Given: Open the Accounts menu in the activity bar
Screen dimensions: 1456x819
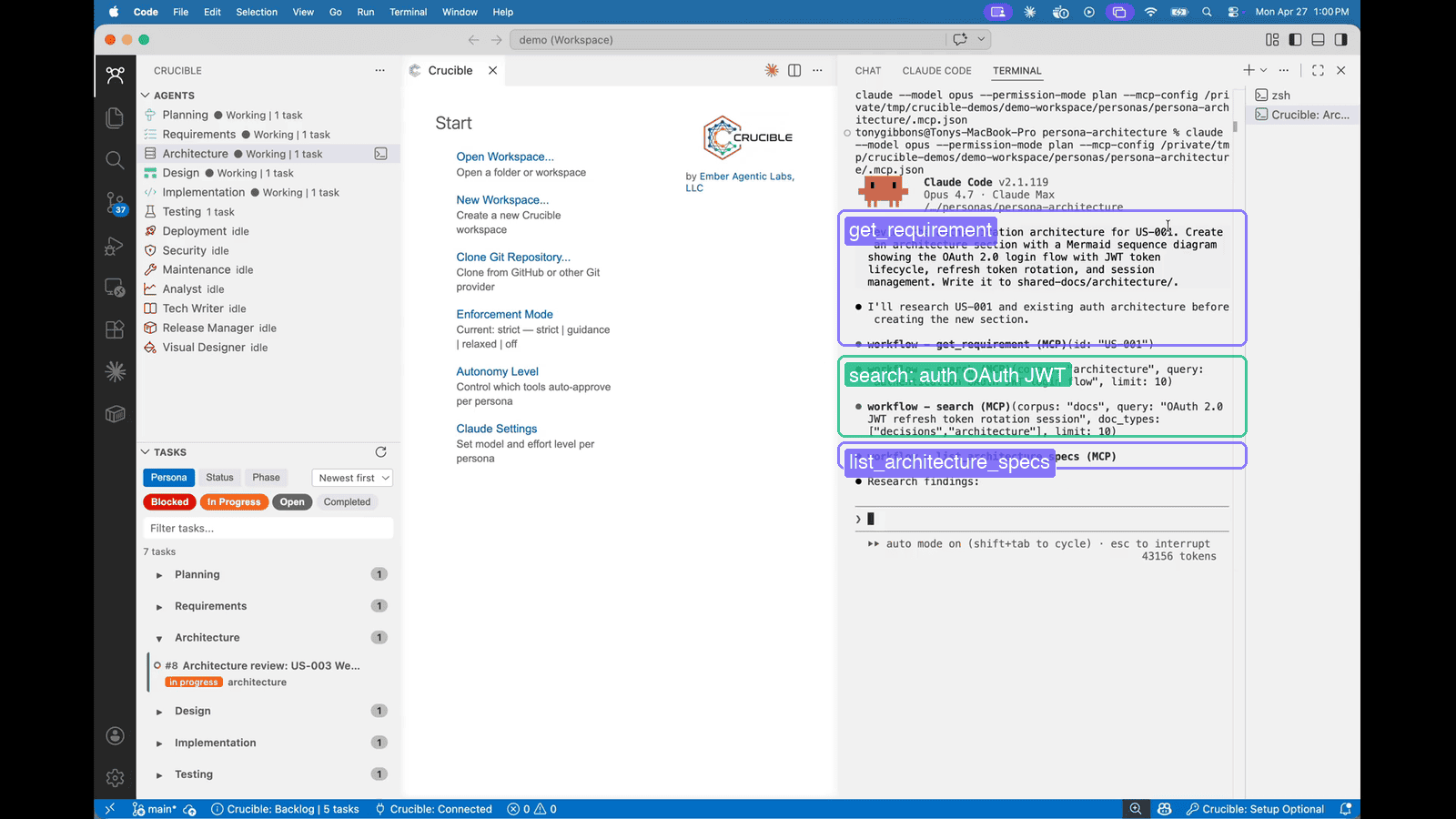Looking at the screenshot, I should click(115, 736).
